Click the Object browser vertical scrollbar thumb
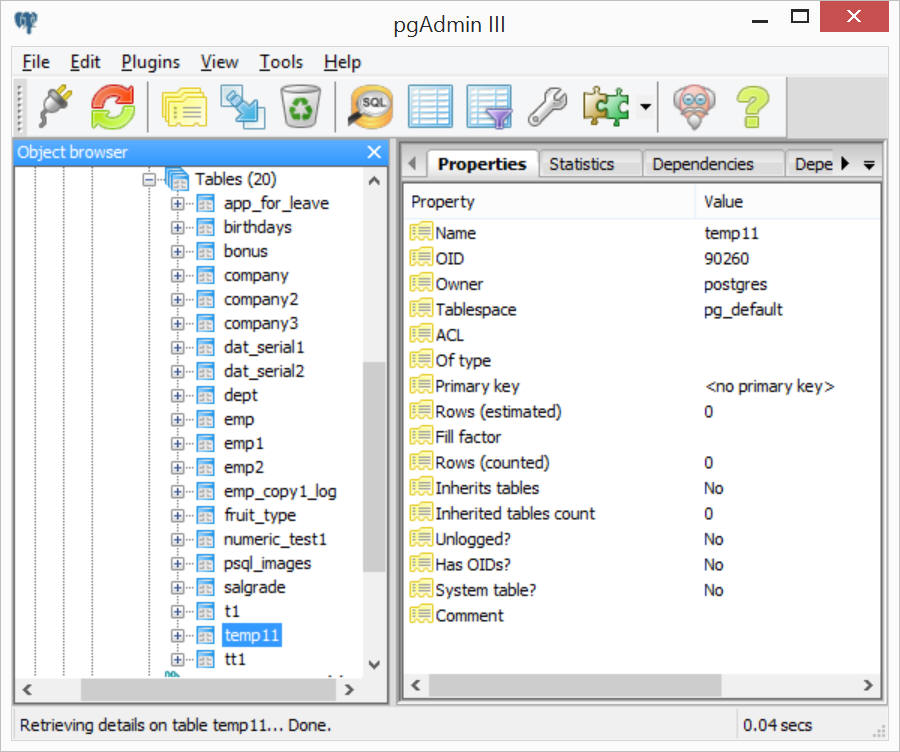The image size is (900, 752). [x=374, y=467]
